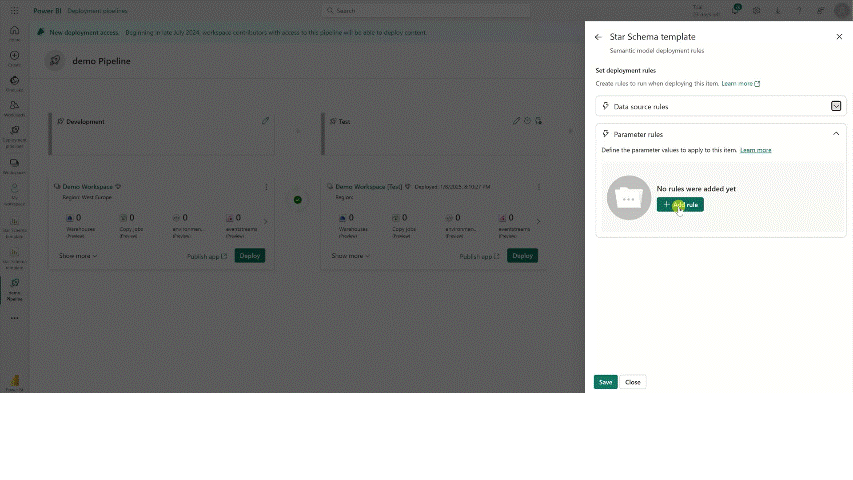Expand Show more in Development workspace card
Screen dimensions: 853x480
pyautogui.click(x=77, y=256)
